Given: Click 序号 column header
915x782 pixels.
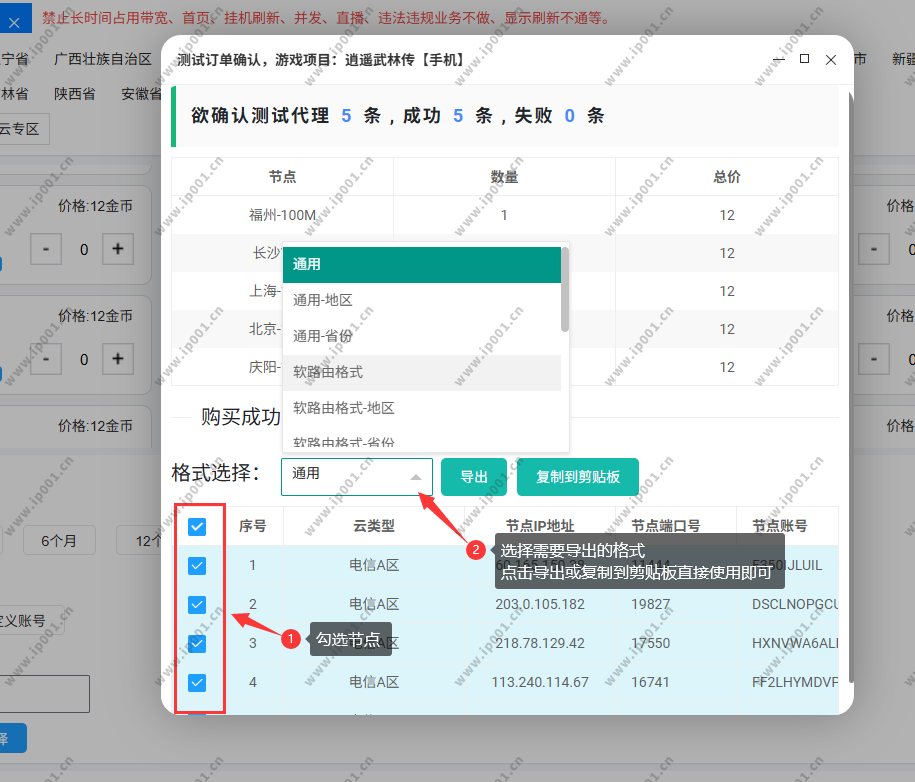Looking at the screenshot, I should (x=253, y=526).
